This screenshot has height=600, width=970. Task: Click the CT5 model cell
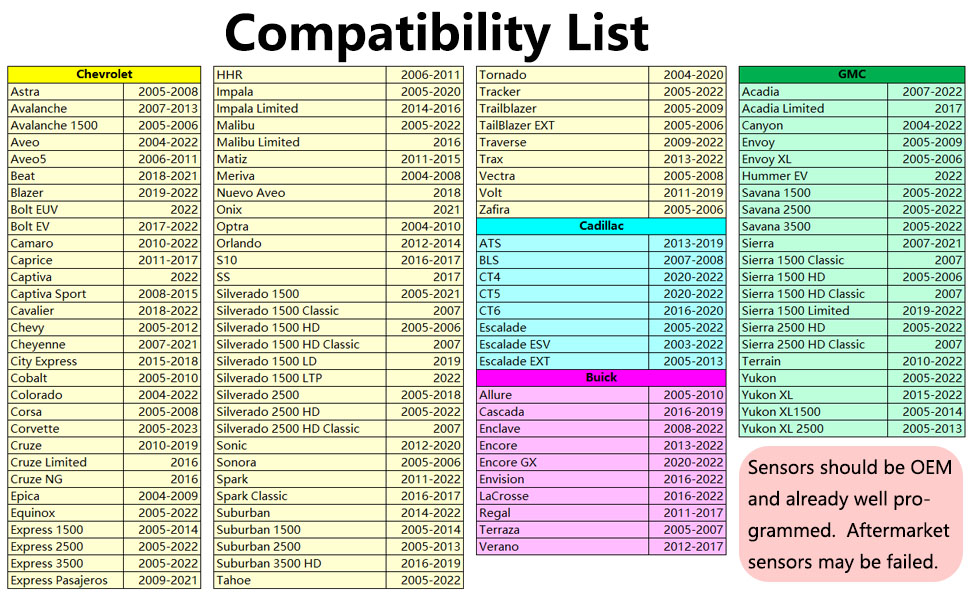point(563,294)
